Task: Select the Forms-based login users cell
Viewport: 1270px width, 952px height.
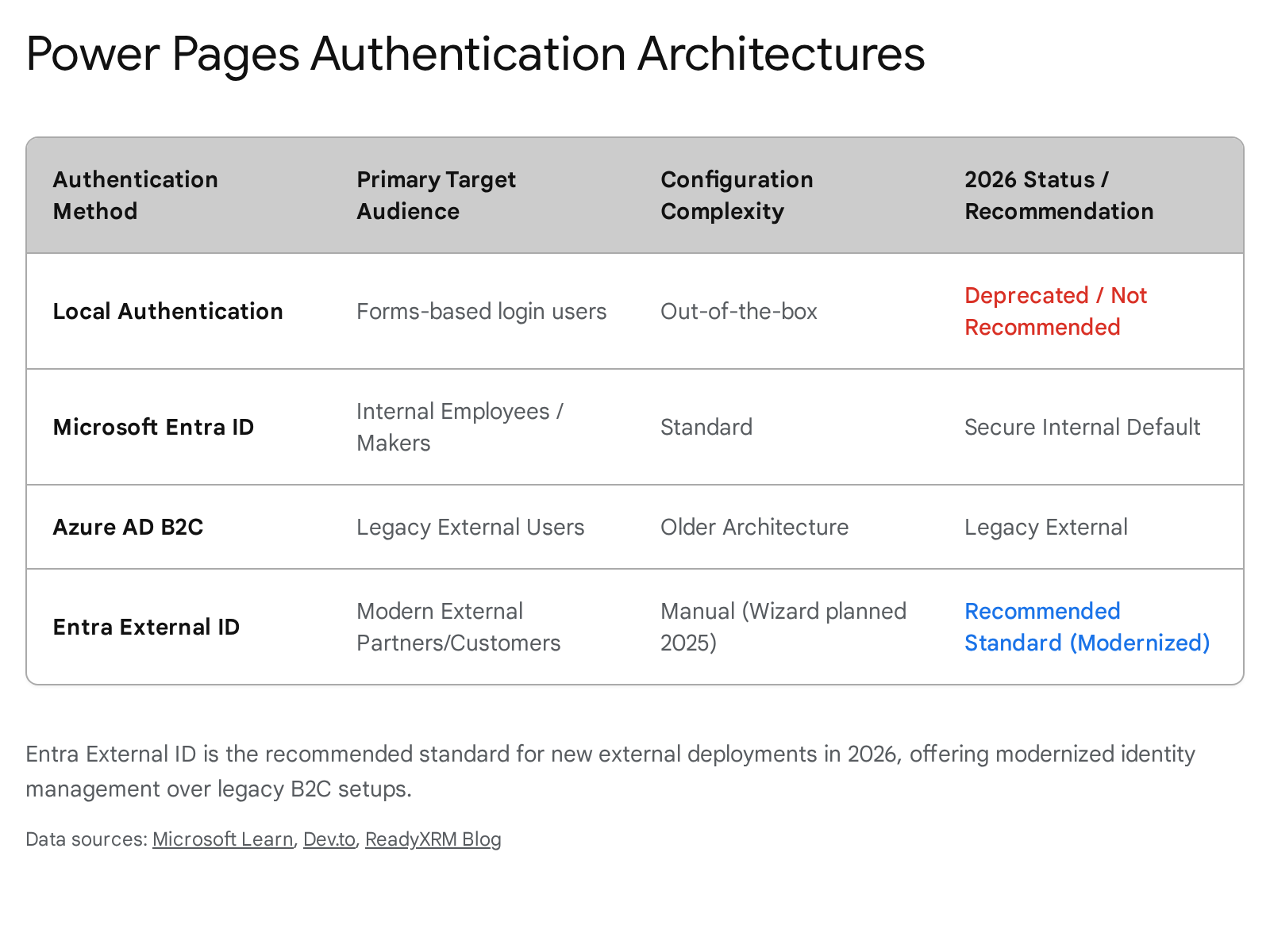Action: (481, 311)
